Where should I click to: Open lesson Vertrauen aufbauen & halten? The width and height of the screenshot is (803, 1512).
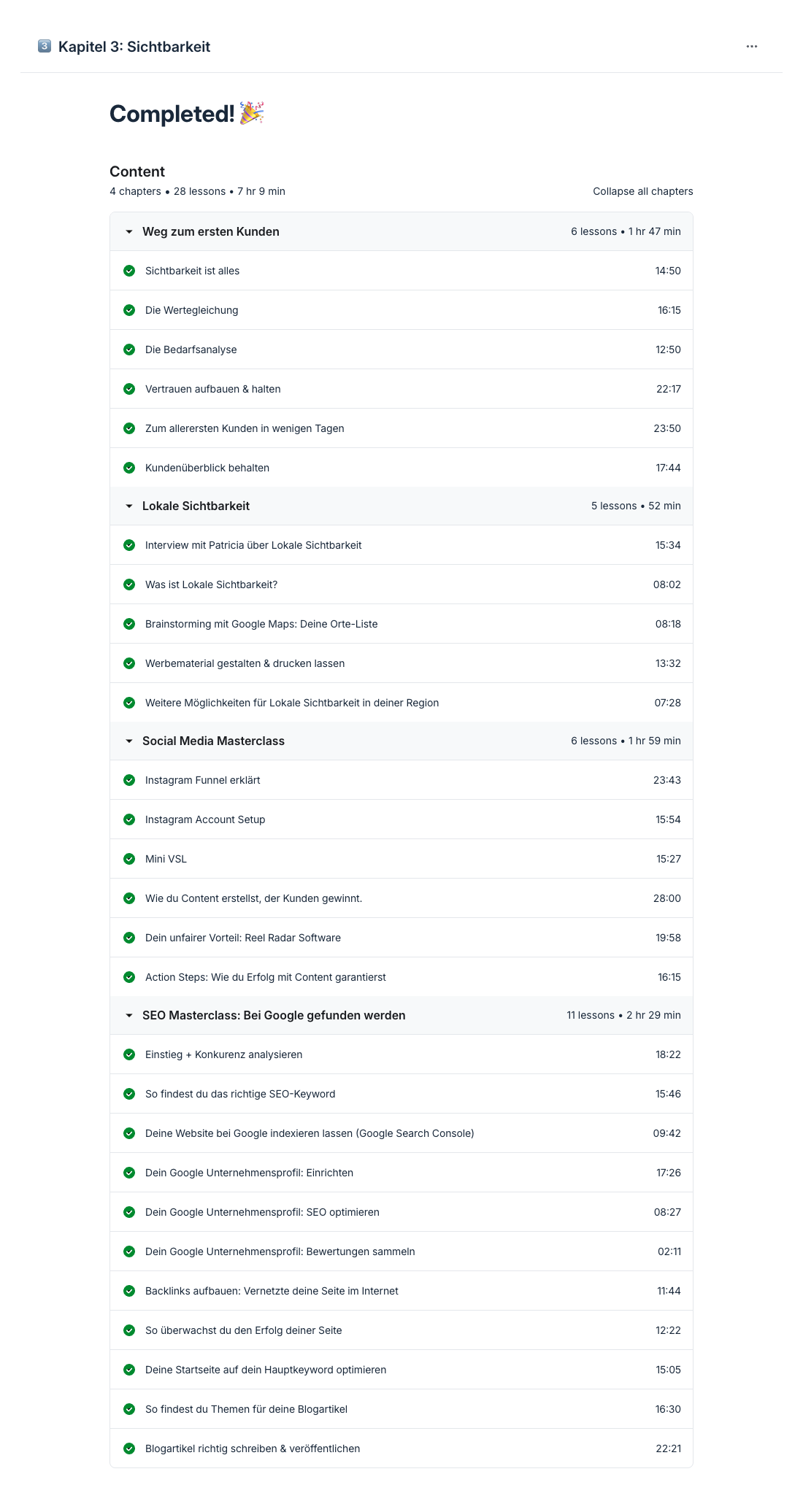(x=401, y=389)
